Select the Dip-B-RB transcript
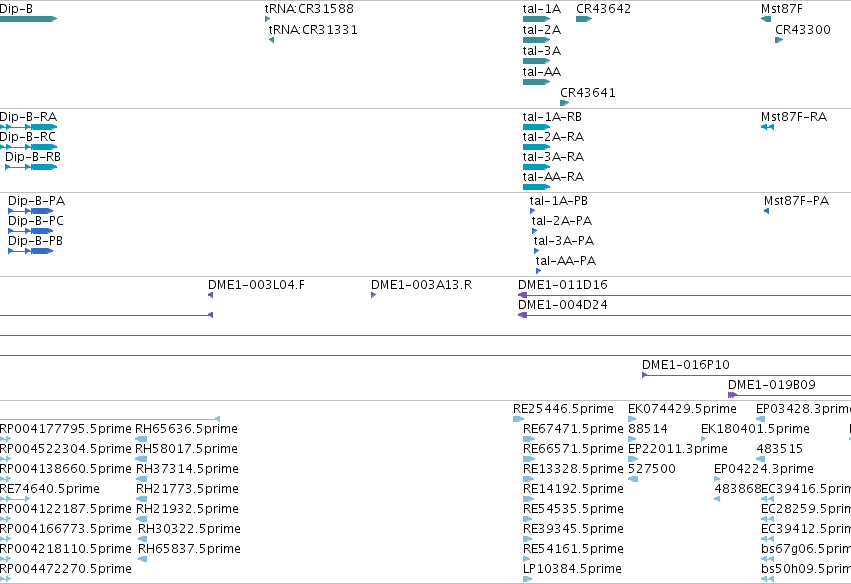This screenshot has width=851, height=584. (31, 167)
